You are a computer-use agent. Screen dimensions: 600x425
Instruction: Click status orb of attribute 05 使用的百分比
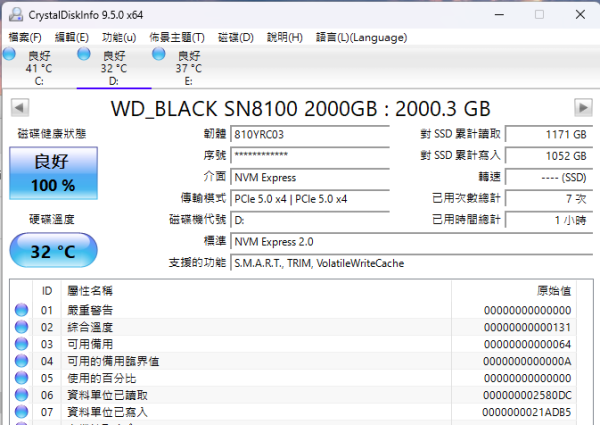(21, 378)
